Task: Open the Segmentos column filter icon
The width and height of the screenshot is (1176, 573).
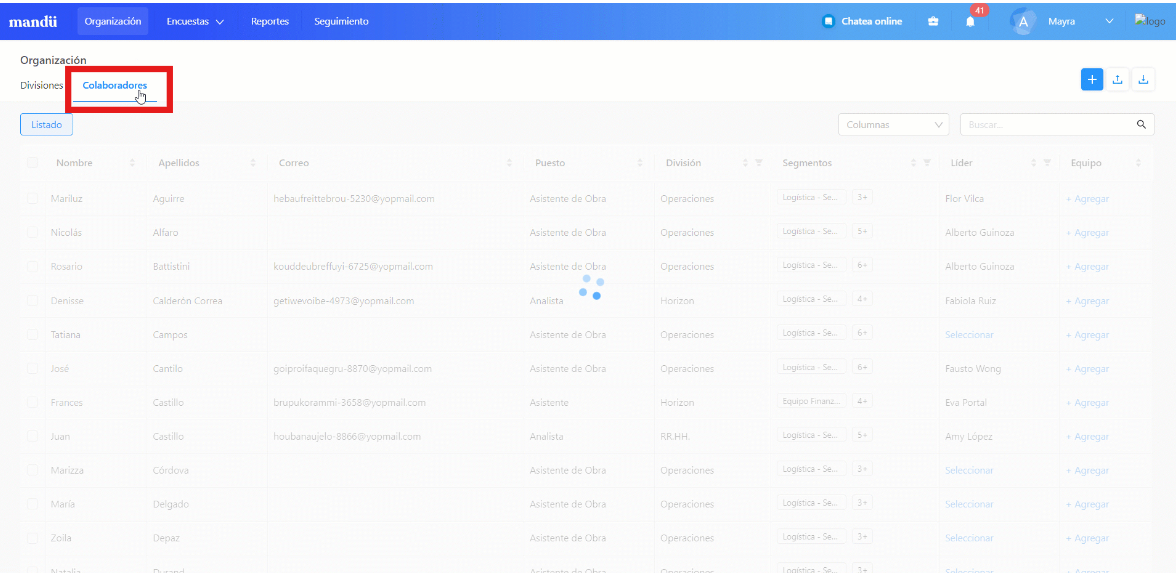Action: coord(926,163)
